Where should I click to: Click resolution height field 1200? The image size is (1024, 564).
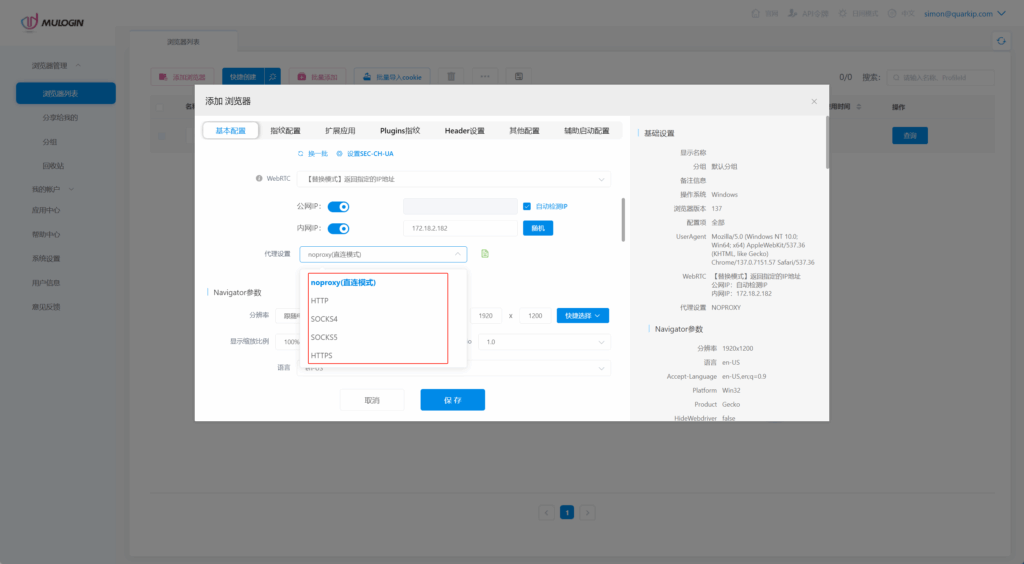(535, 315)
